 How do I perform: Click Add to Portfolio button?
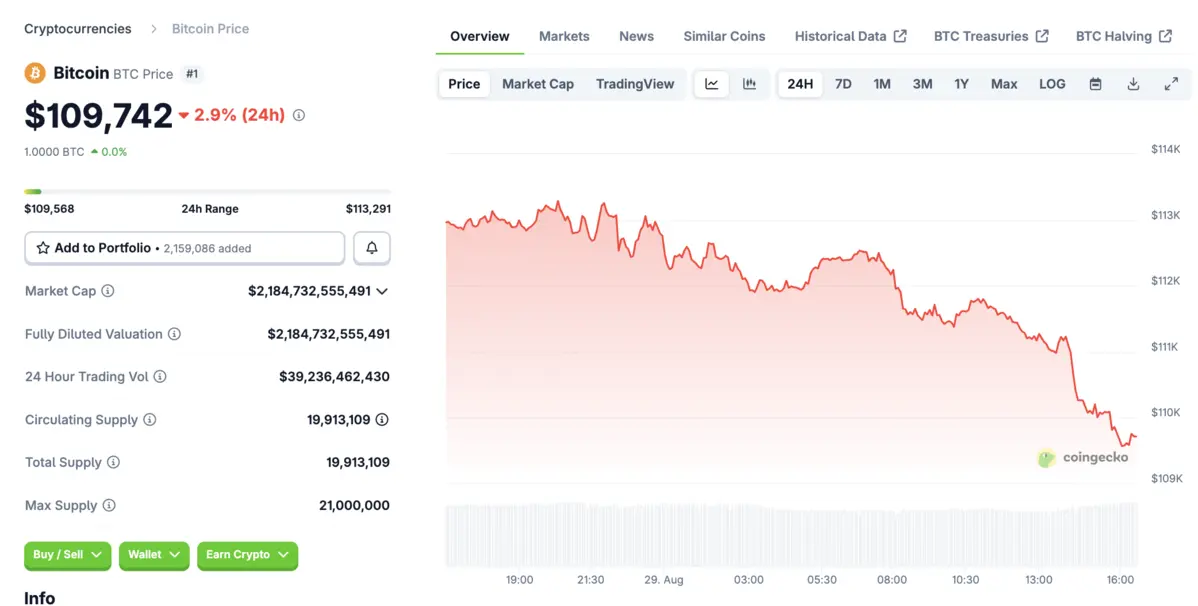[x=184, y=248]
